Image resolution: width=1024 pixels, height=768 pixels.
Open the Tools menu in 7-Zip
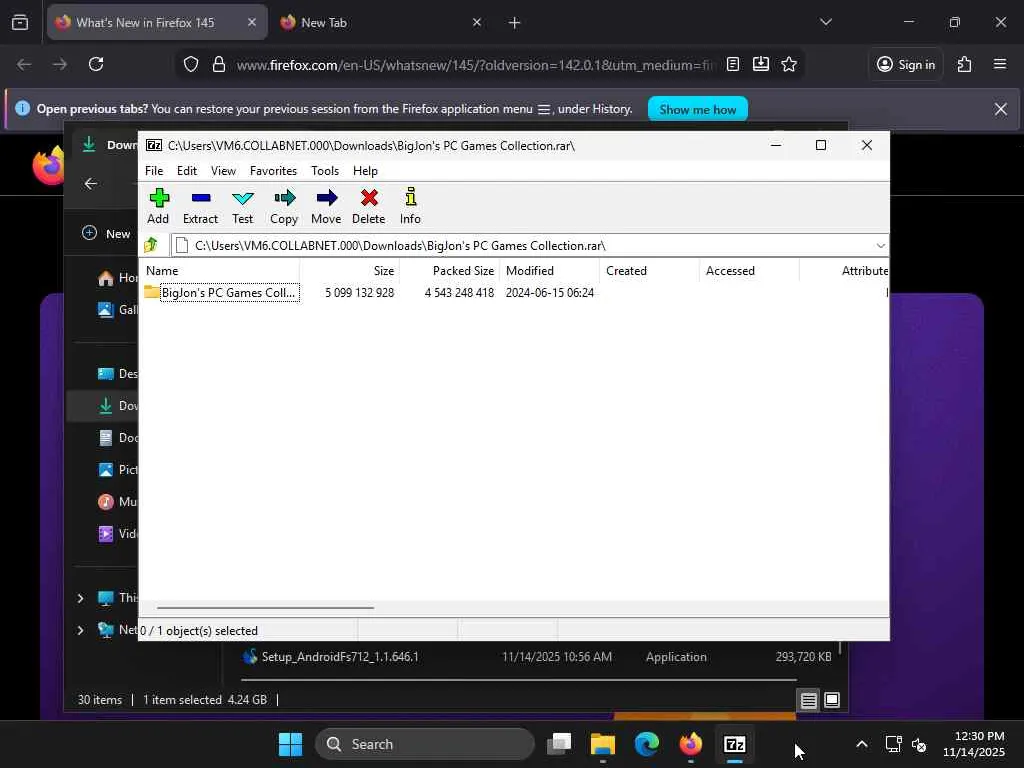[325, 170]
